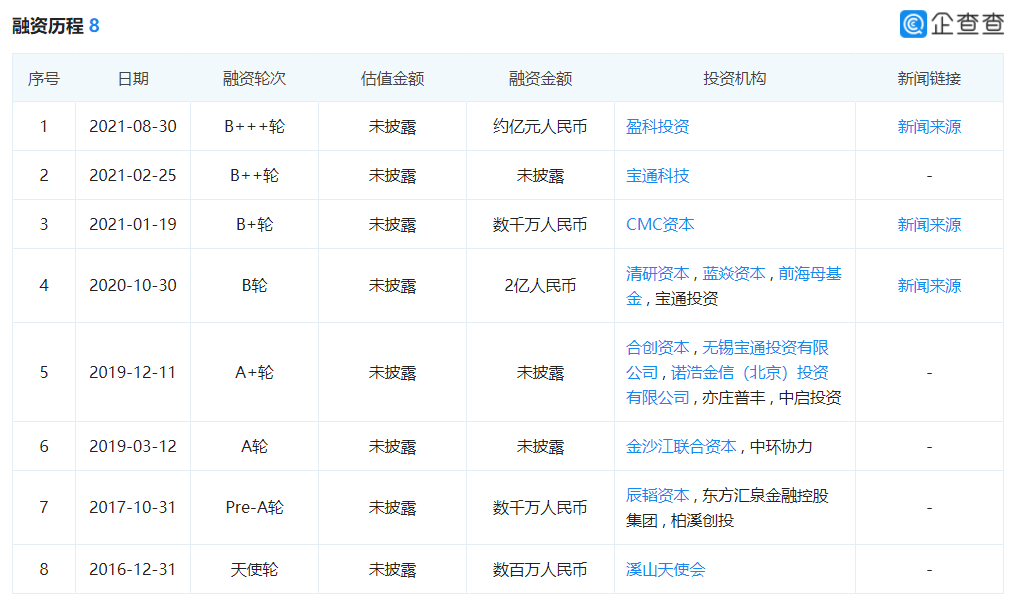Click the 中启投资 text in the A+轮 row

coord(809,397)
